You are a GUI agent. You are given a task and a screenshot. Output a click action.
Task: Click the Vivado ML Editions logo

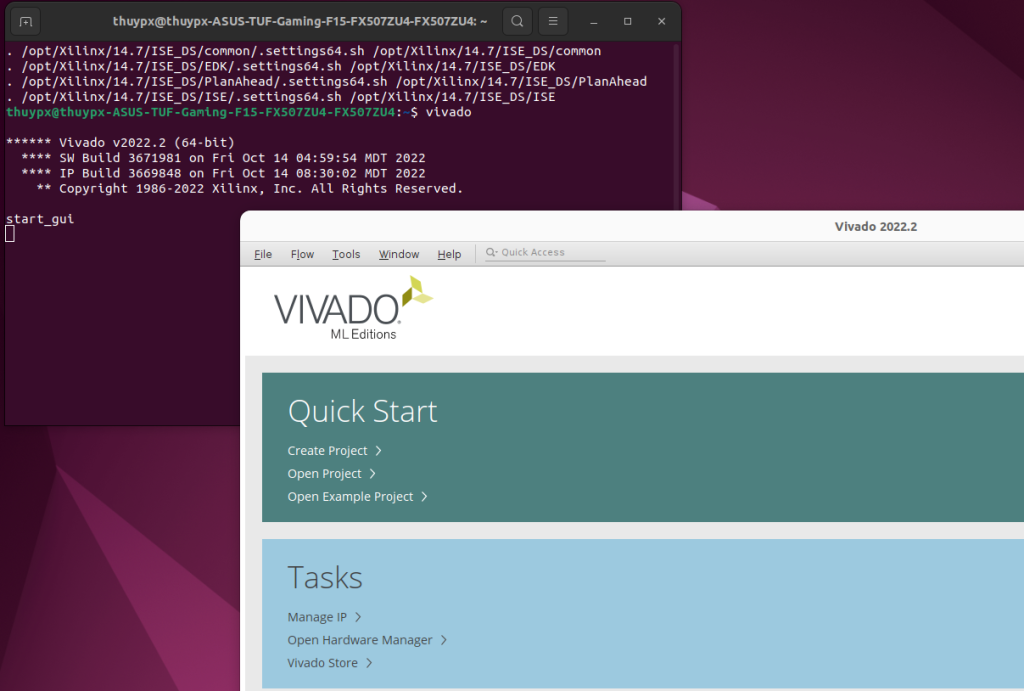[353, 308]
